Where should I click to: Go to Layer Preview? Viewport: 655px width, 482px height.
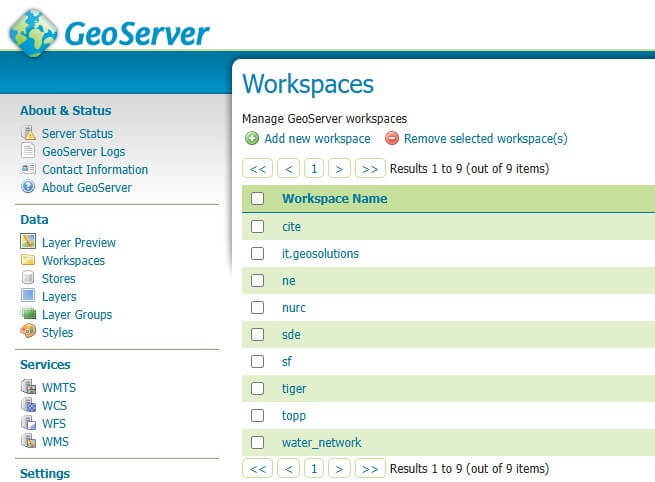(x=79, y=243)
